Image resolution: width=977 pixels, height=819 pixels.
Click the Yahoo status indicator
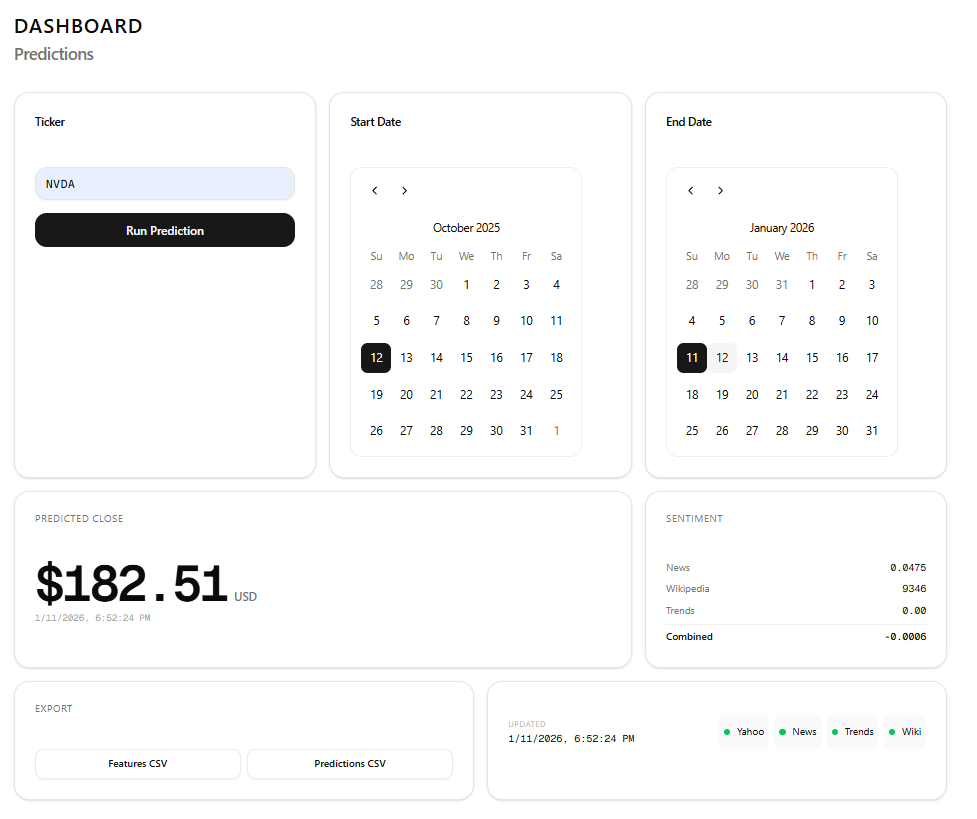(x=744, y=732)
